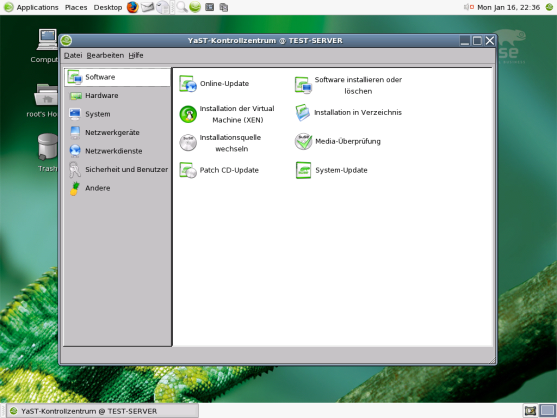Open the Places menu in the top panel
557x418 pixels.
point(76,7)
